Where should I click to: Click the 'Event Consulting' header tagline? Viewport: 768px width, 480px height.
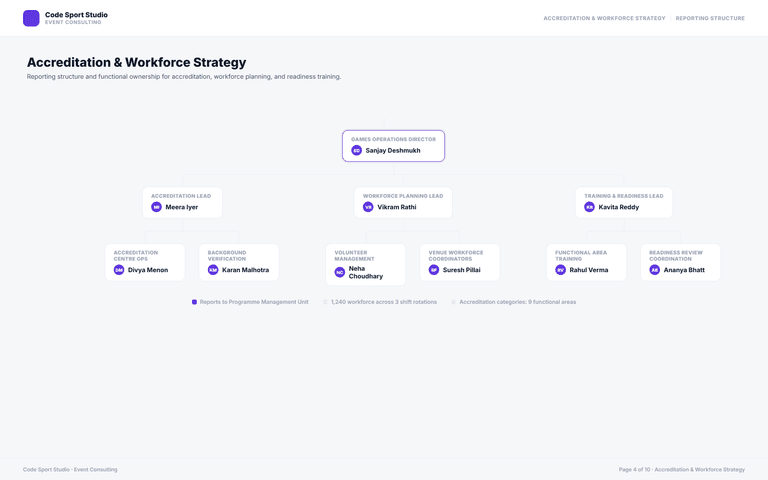point(73,23)
